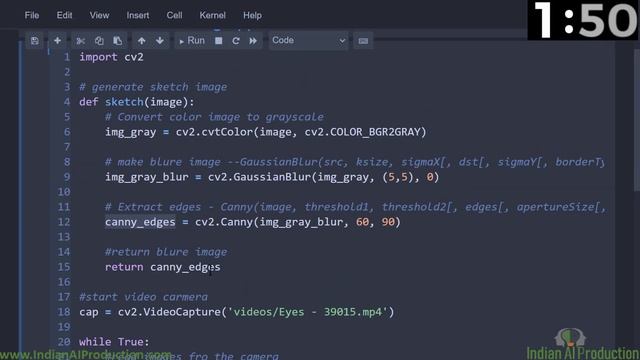This screenshot has height=360, width=640.
Task: Open the View menu
Action: tap(99, 16)
